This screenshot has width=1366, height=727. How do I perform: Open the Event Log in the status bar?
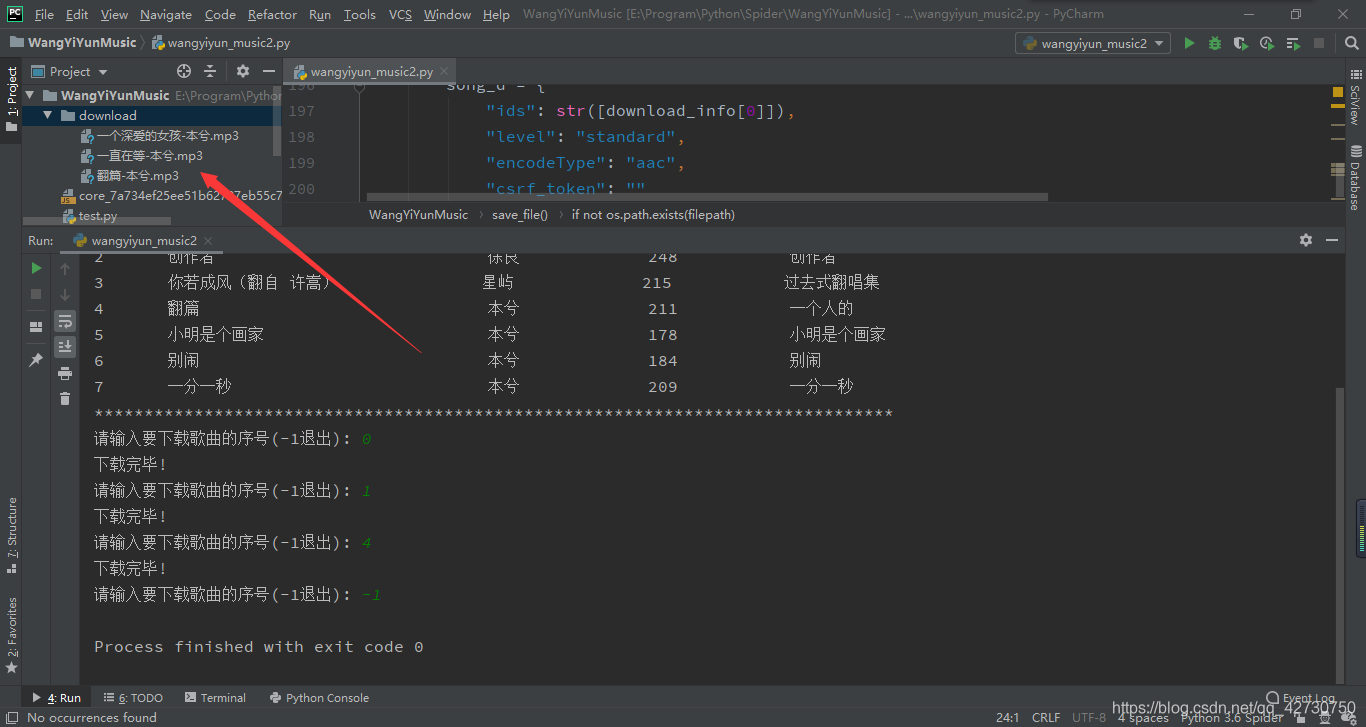click(x=1300, y=698)
